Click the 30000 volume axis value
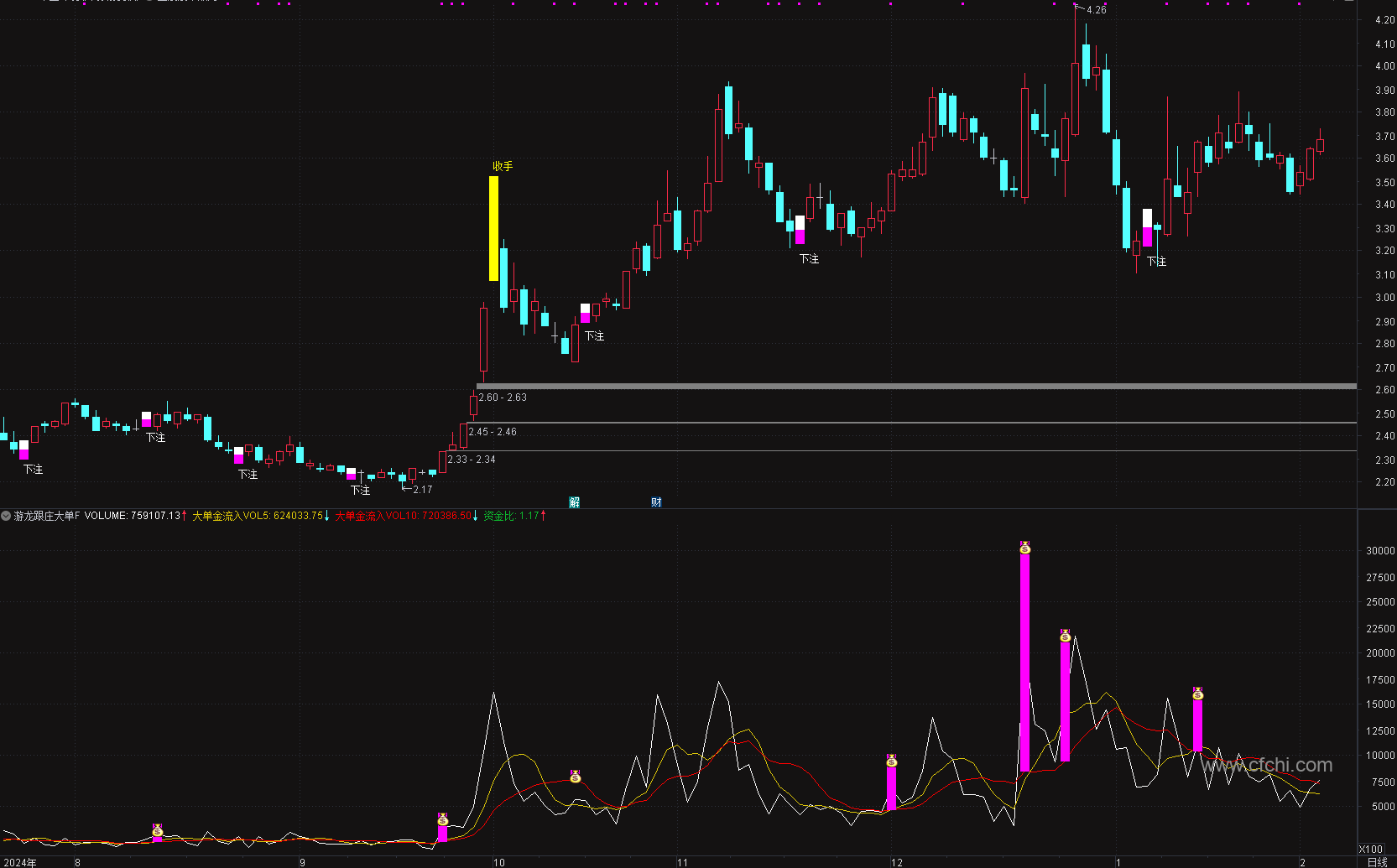The image size is (1397, 868). [x=1380, y=551]
